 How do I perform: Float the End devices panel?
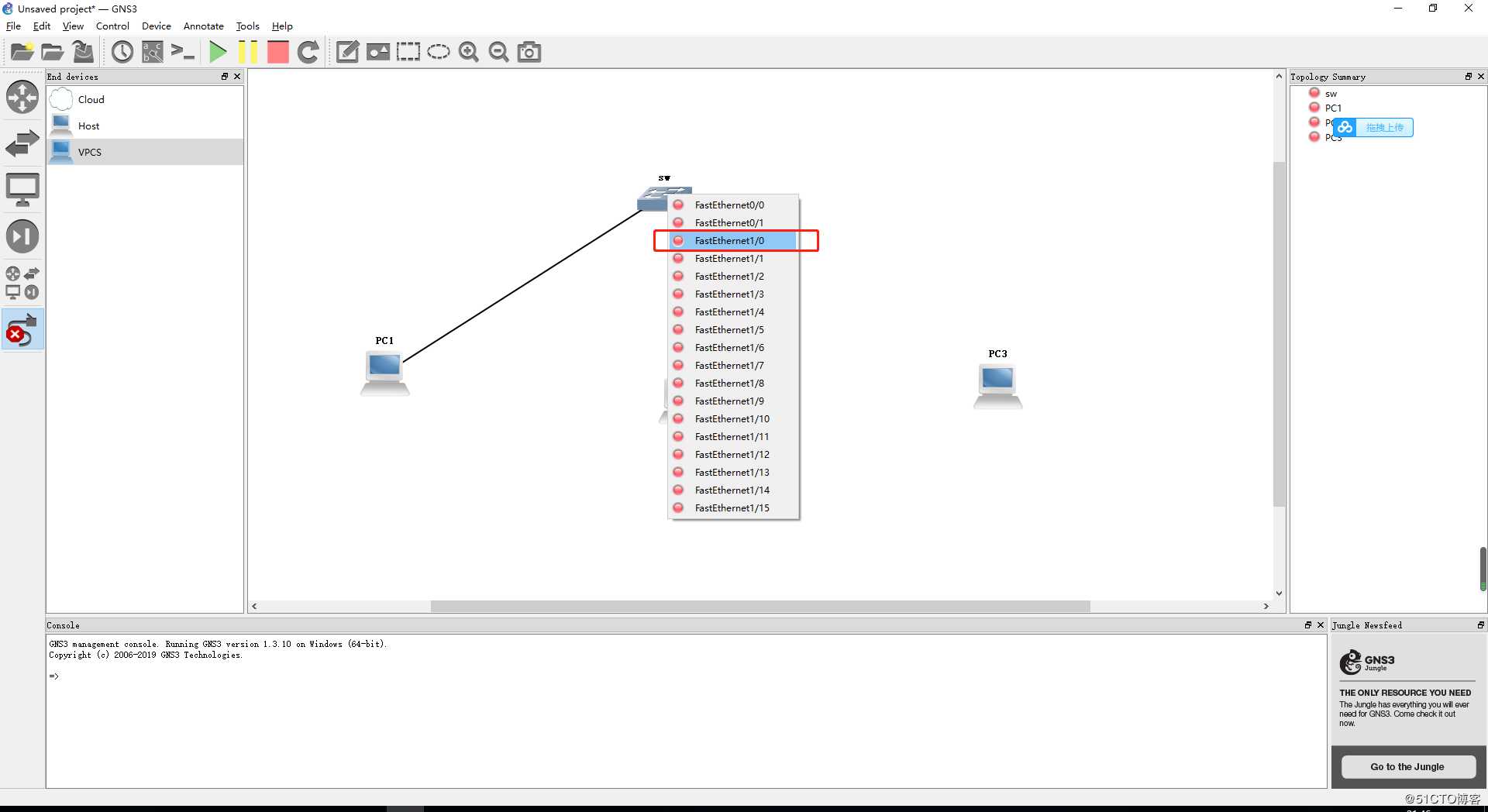[225, 76]
